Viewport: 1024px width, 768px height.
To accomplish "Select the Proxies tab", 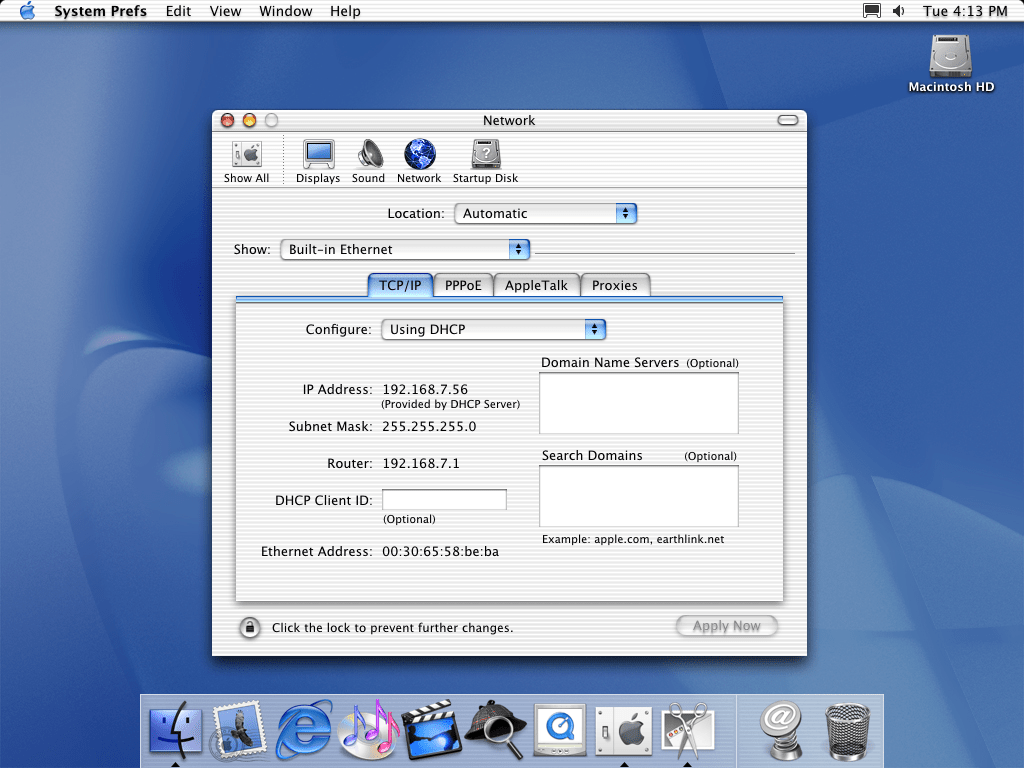I will click(614, 285).
